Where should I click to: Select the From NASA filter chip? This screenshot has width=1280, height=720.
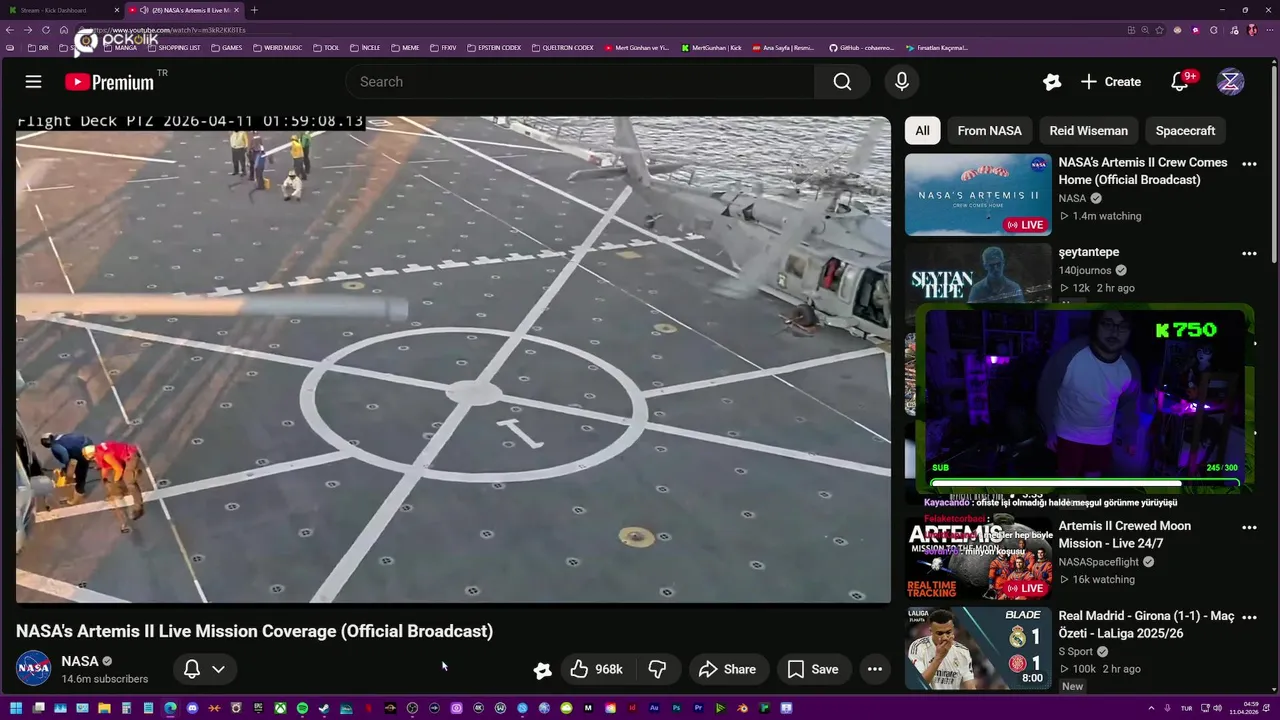click(x=989, y=131)
